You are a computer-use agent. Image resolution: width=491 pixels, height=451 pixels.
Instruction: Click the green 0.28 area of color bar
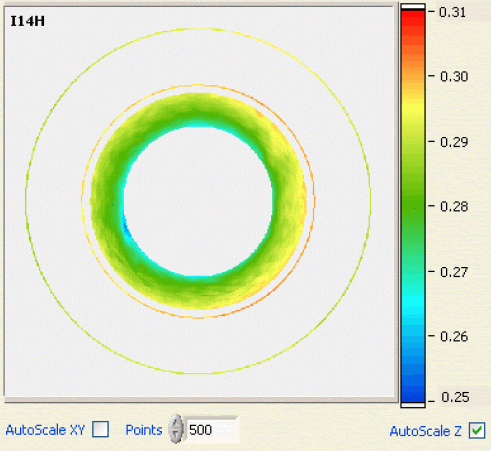[x=413, y=207]
